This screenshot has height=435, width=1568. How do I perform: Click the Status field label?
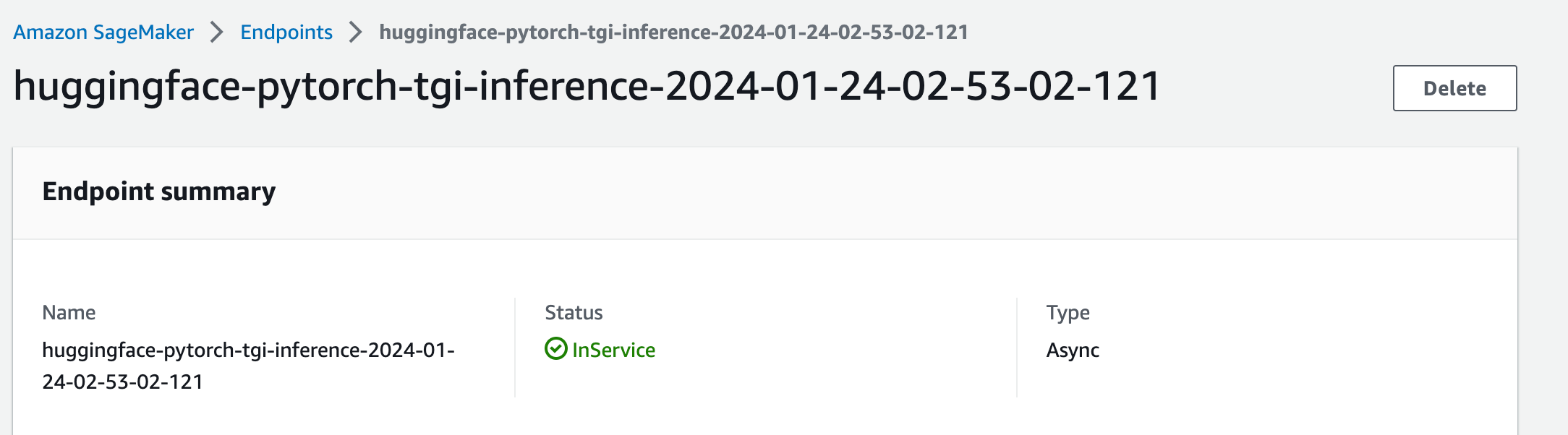click(x=574, y=313)
